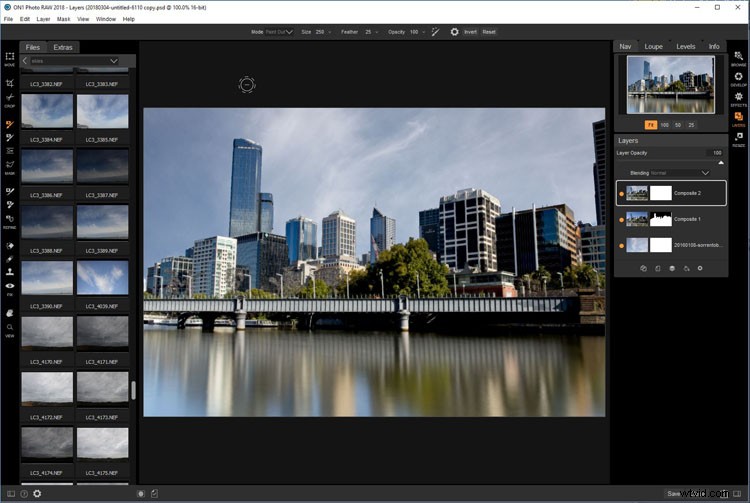Click the Reset mask button
This screenshot has width=750, height=503.
[x=489, y=32]
